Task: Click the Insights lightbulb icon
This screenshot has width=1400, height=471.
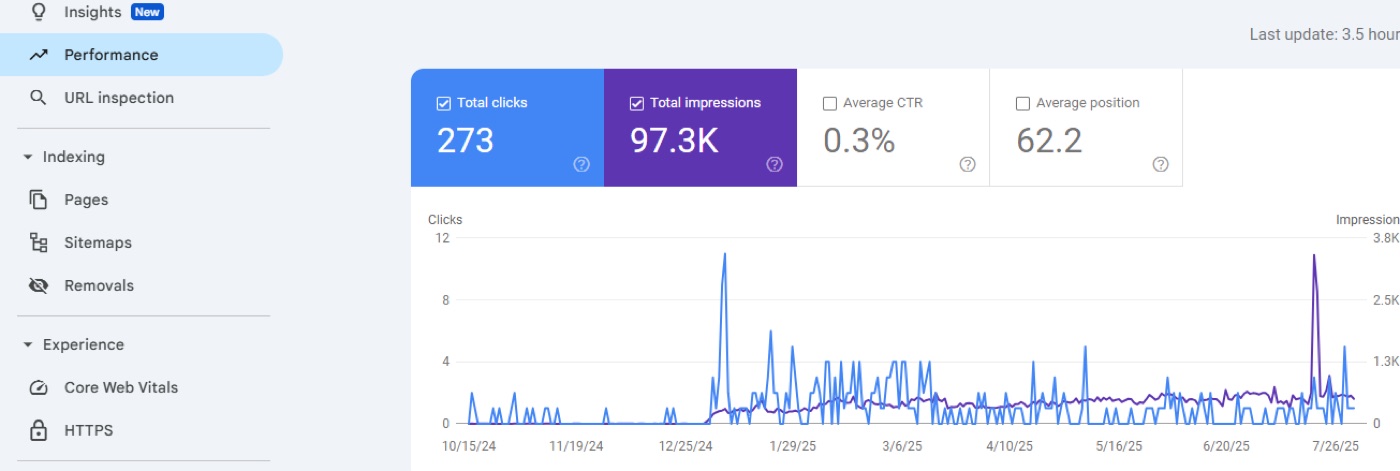Action: pyautogui.click(x=38, y=12)
